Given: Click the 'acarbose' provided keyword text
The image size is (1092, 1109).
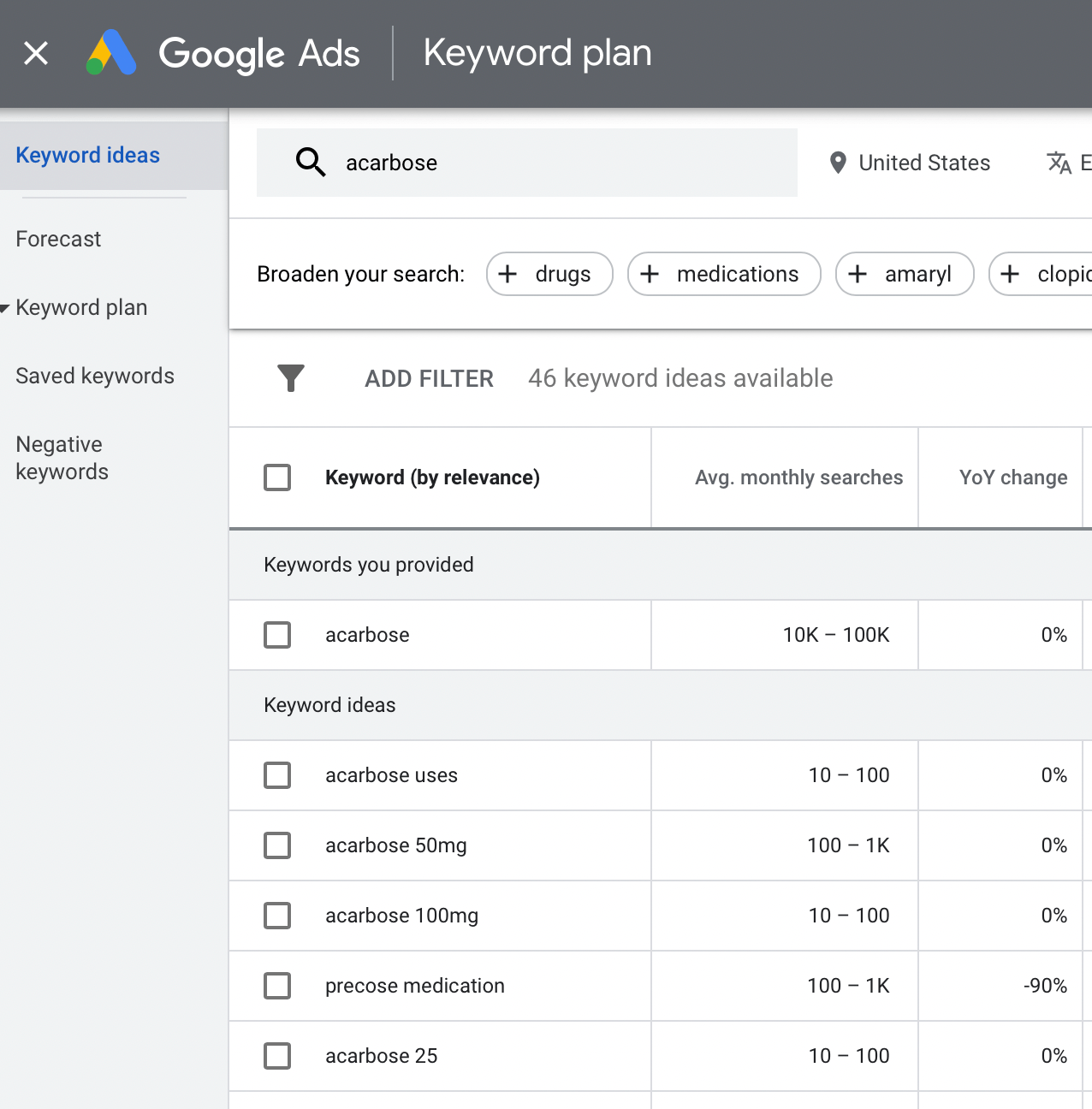Looking at the screenshot, I should [x=367, y=635].
